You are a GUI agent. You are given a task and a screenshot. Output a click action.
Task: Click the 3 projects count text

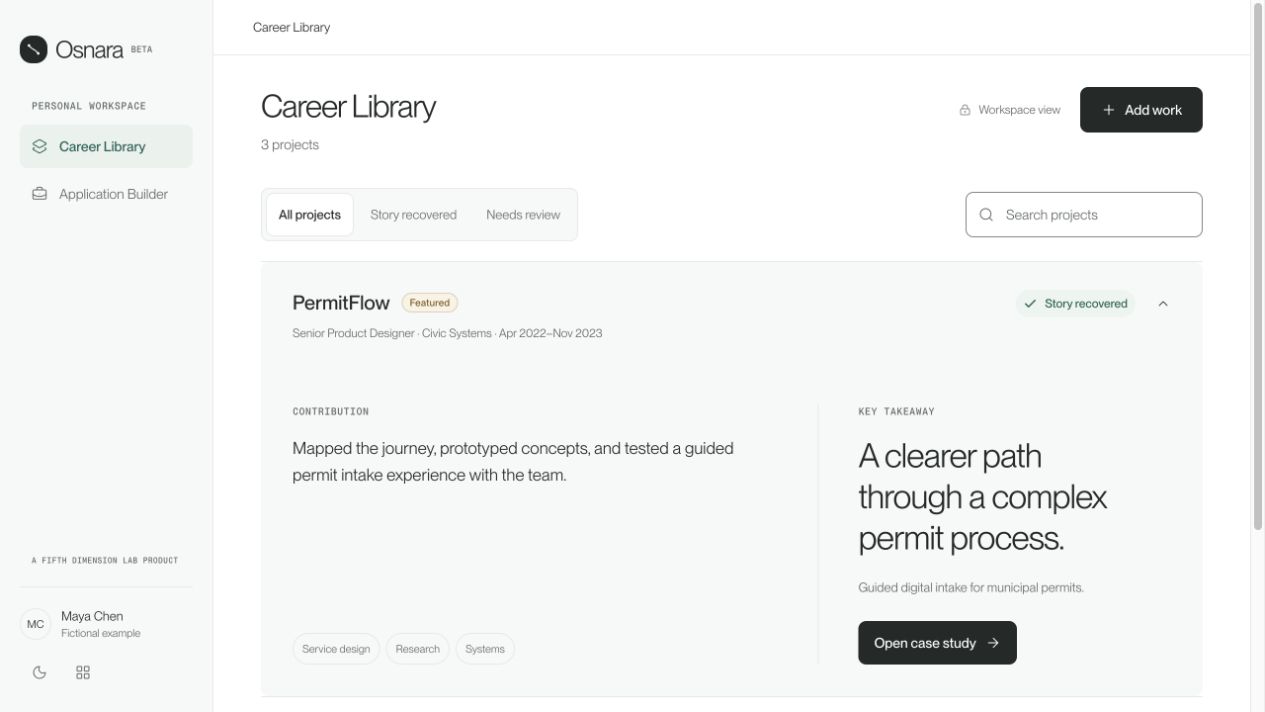click(x=290, y=145)
